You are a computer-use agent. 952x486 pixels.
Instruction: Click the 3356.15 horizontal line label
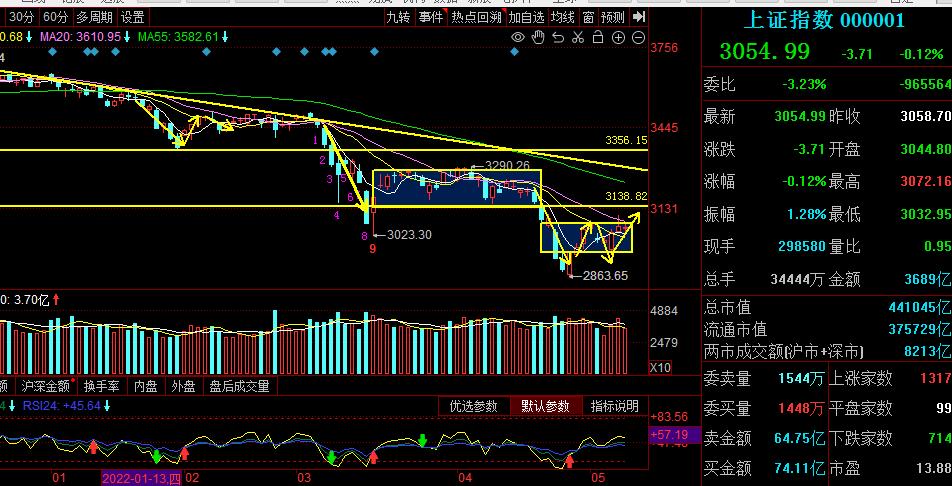626,140
